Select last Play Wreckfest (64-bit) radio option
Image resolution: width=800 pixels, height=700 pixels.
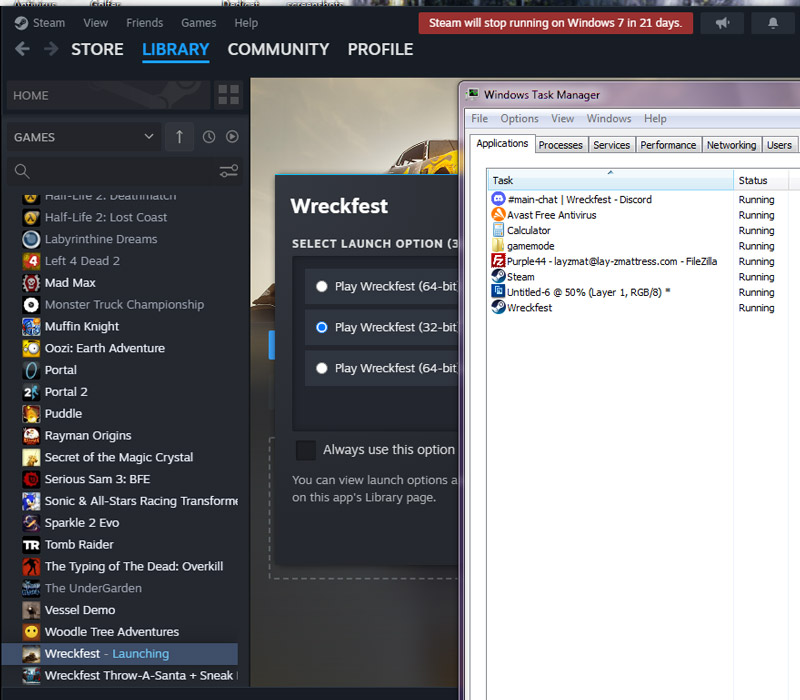click(321, 368)
